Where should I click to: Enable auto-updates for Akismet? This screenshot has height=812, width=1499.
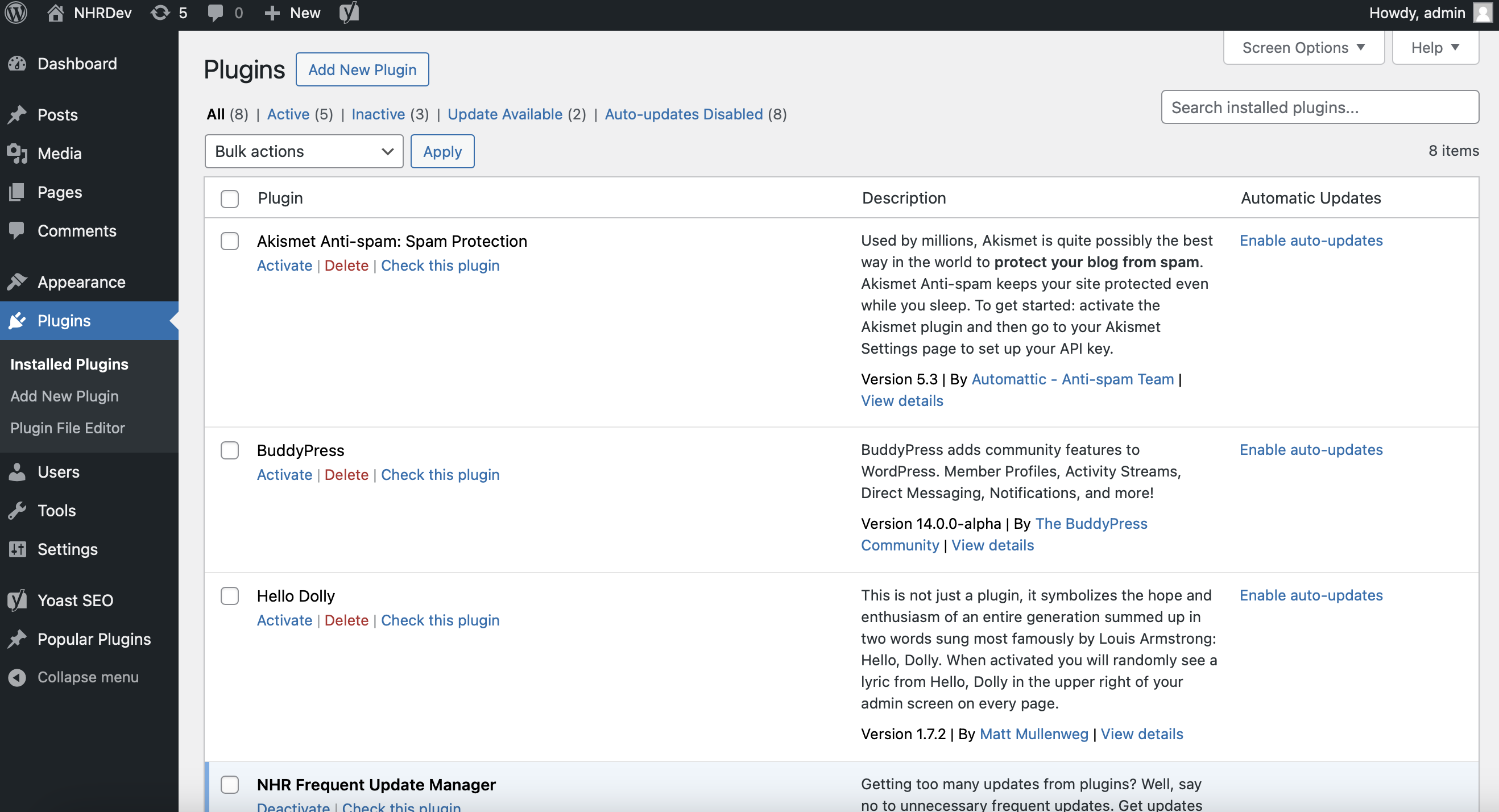[x=1310, y=241]
